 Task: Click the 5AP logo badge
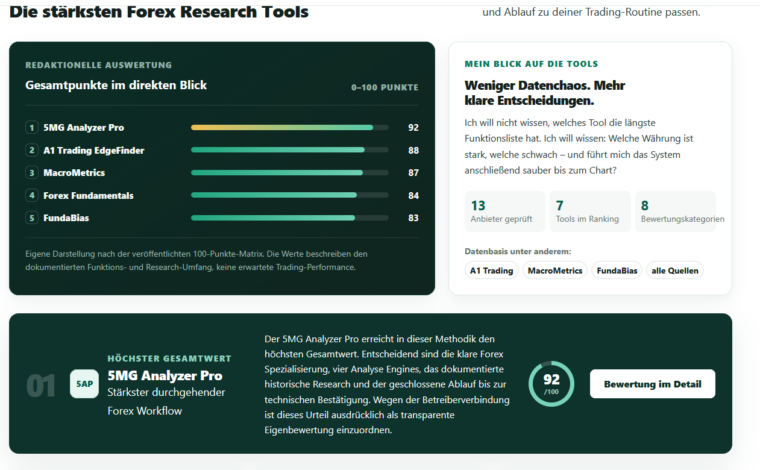coord(84,384)
